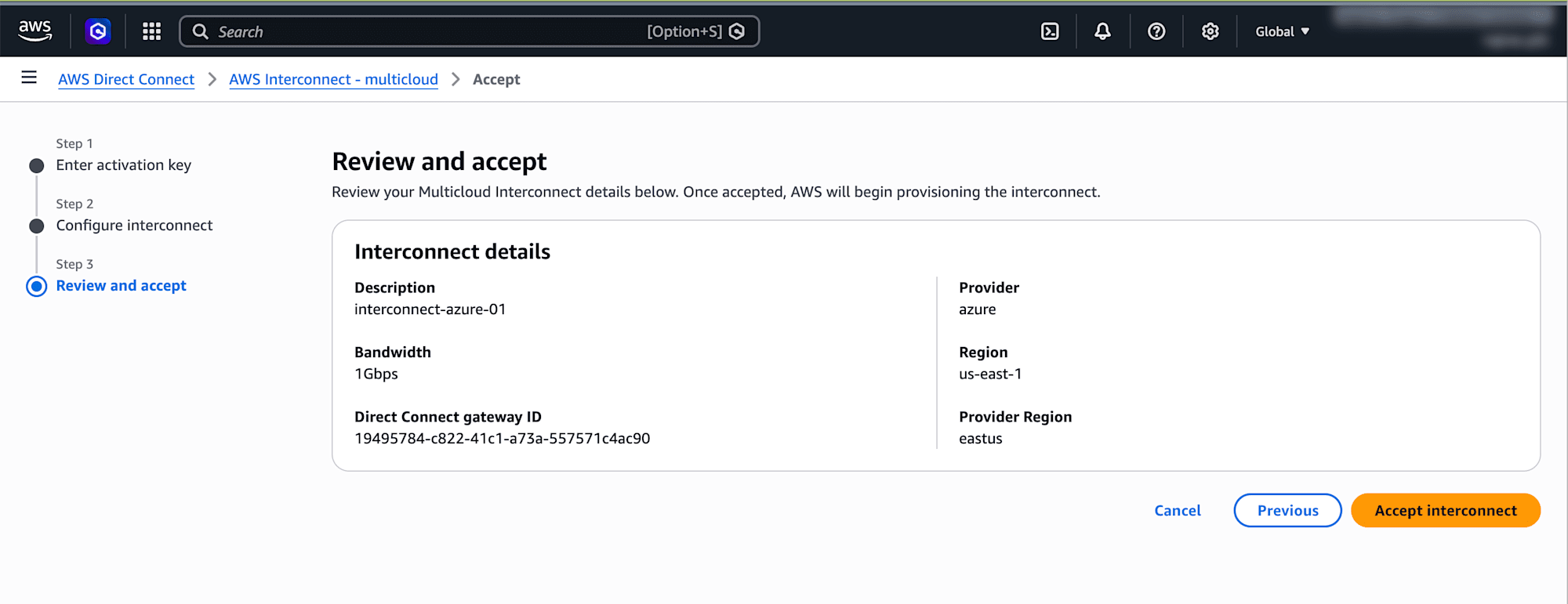Go back to Step 1 Enter activation key
Screen dimensions: 1568x604
tap(123, 165)
